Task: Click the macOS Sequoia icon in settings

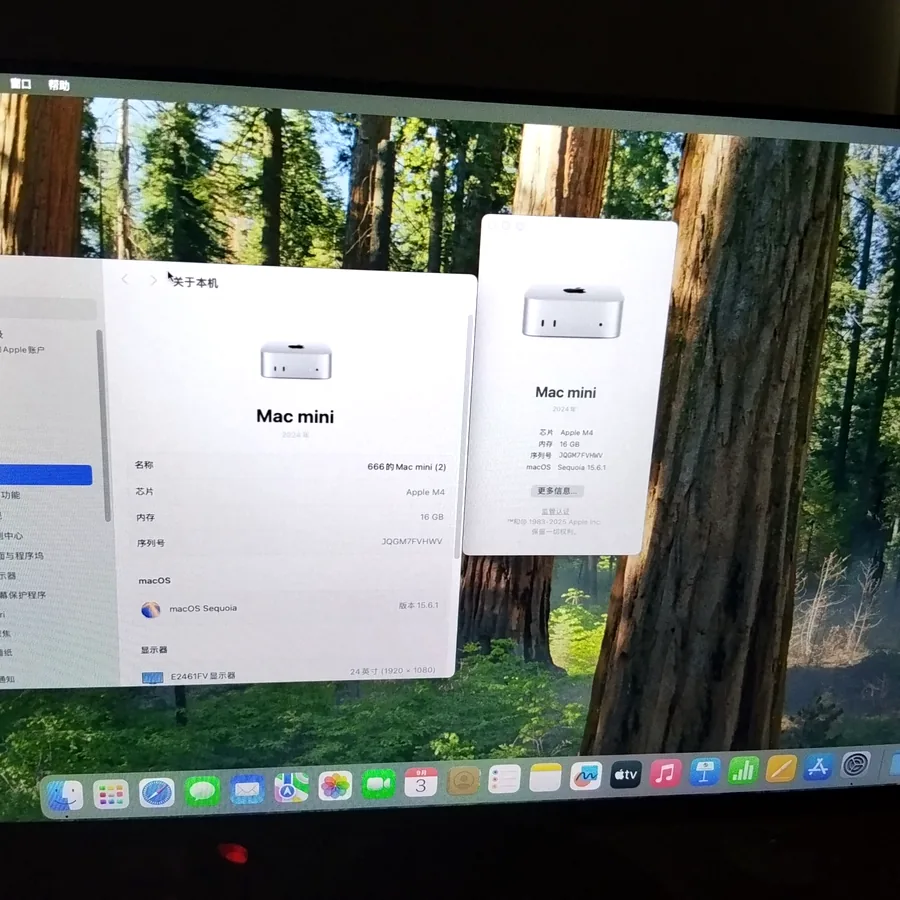Action: coord(150,610)
